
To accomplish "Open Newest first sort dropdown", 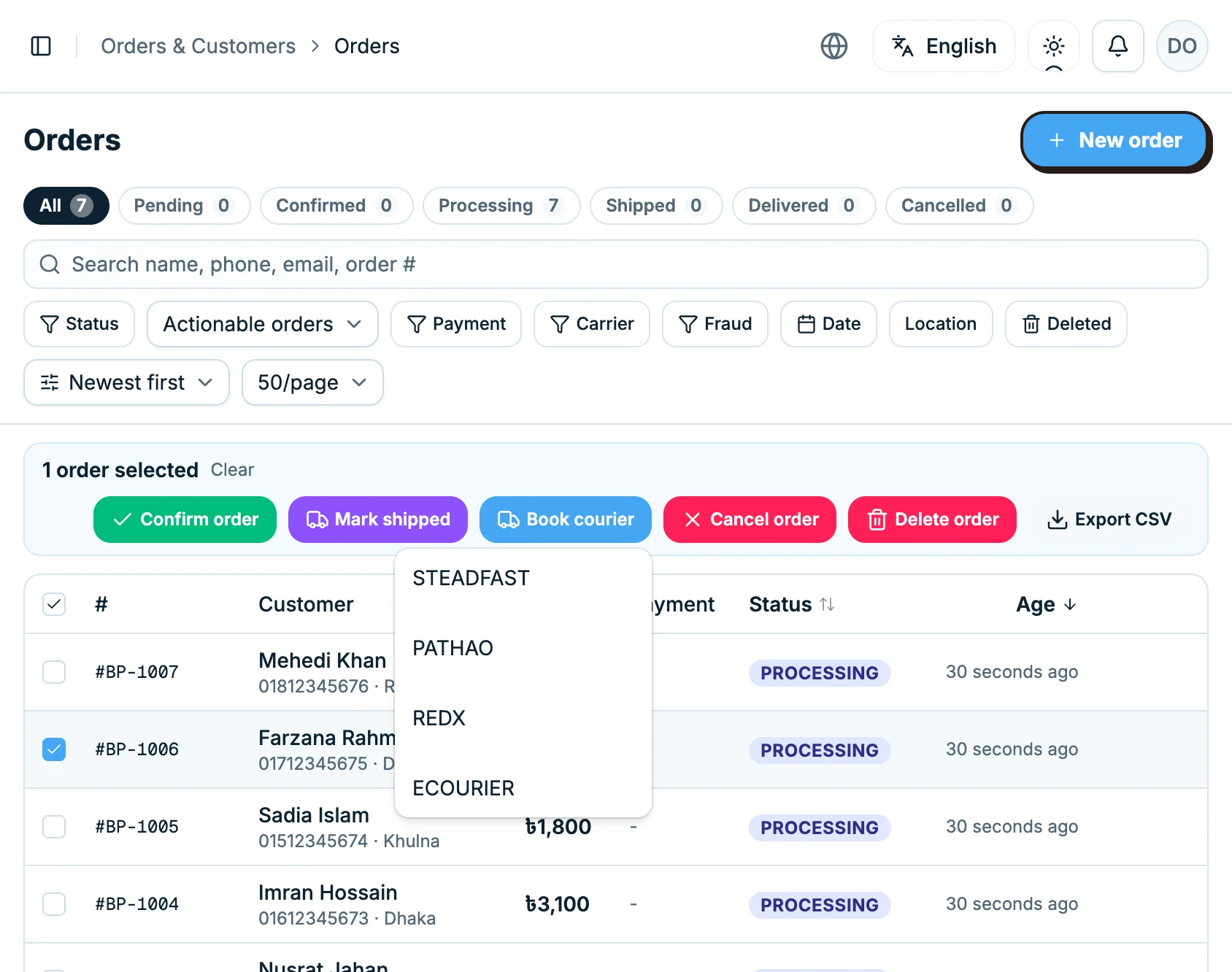I will (x=127, y=382).
